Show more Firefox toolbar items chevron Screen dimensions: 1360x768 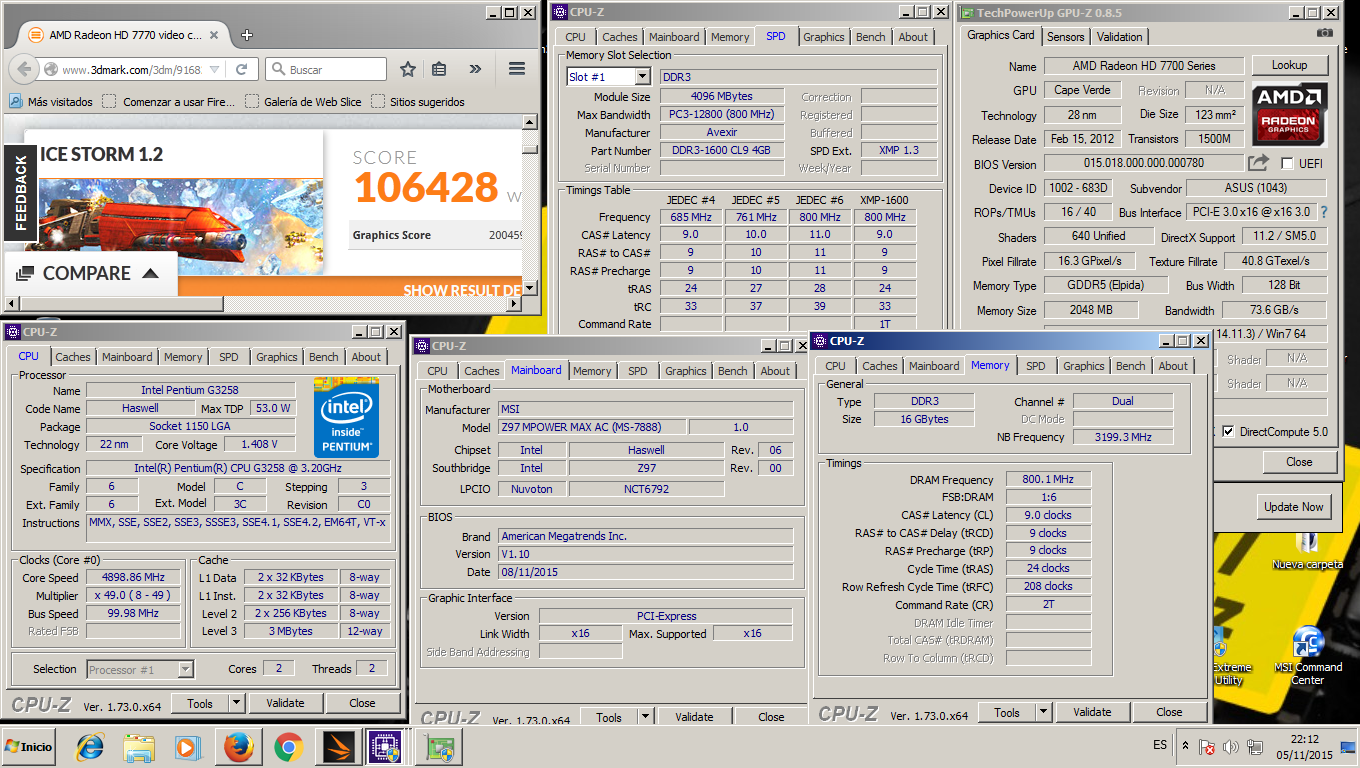[x=475, y=69]
